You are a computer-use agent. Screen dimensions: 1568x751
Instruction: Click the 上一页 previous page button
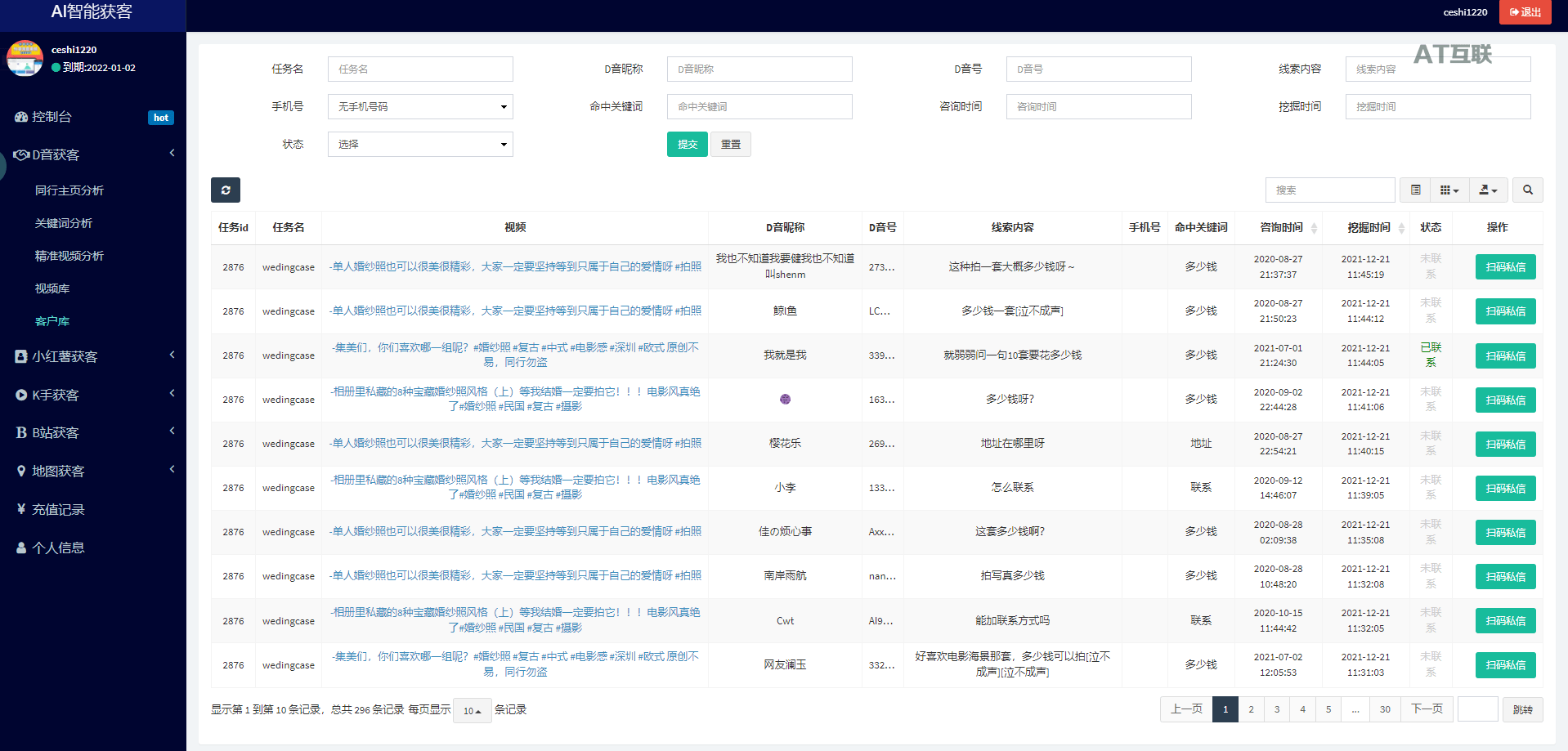(1186, 709)
